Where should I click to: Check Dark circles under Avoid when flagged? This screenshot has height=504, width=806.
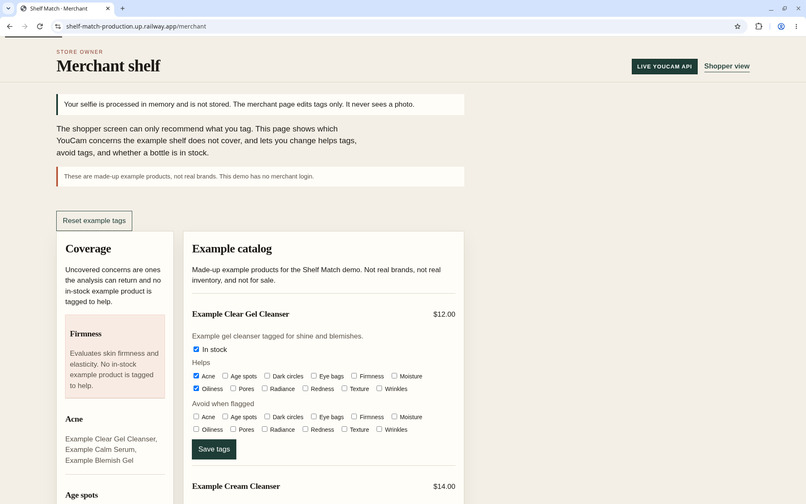pos(267,417)
